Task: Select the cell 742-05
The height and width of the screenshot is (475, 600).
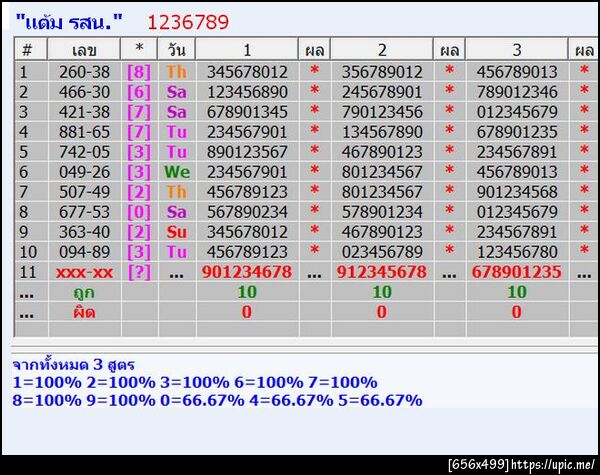Action: (x=84, y=152)
